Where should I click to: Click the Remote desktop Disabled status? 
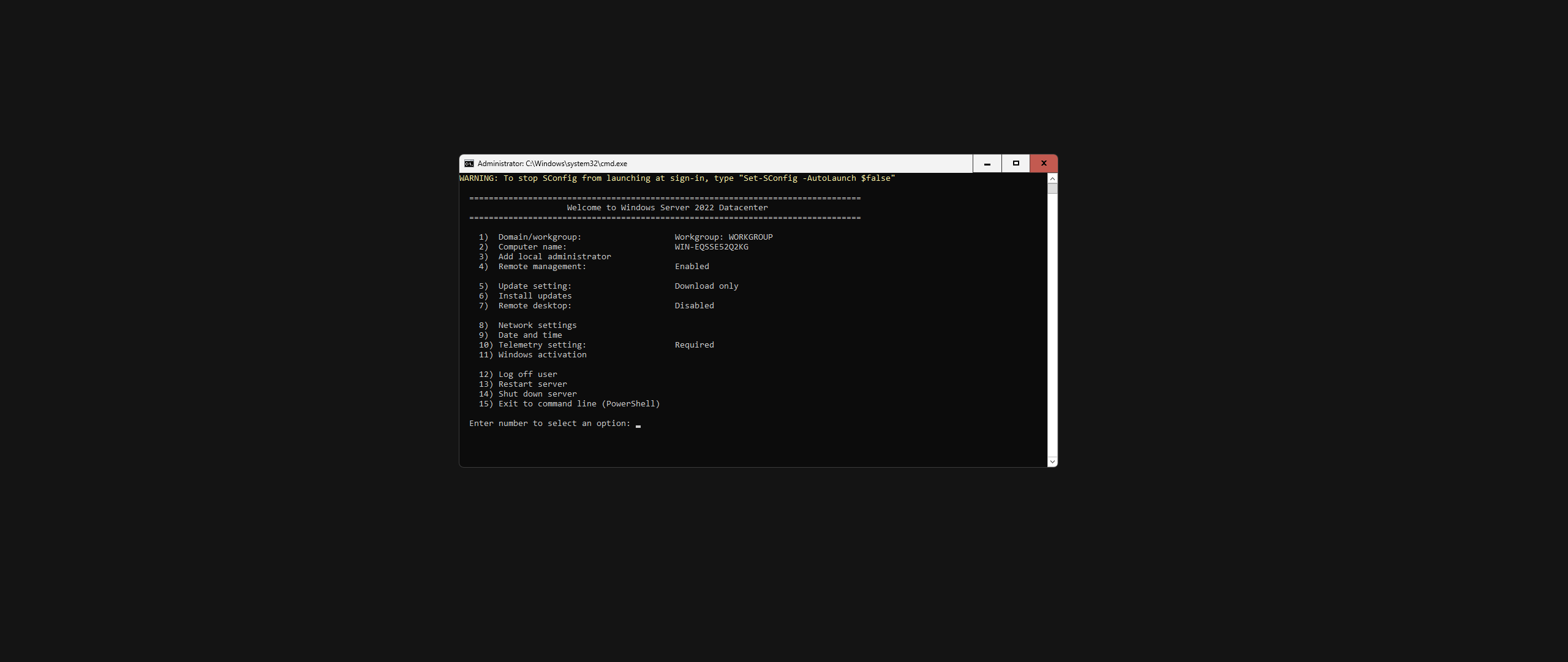click(x=694, y=306)
